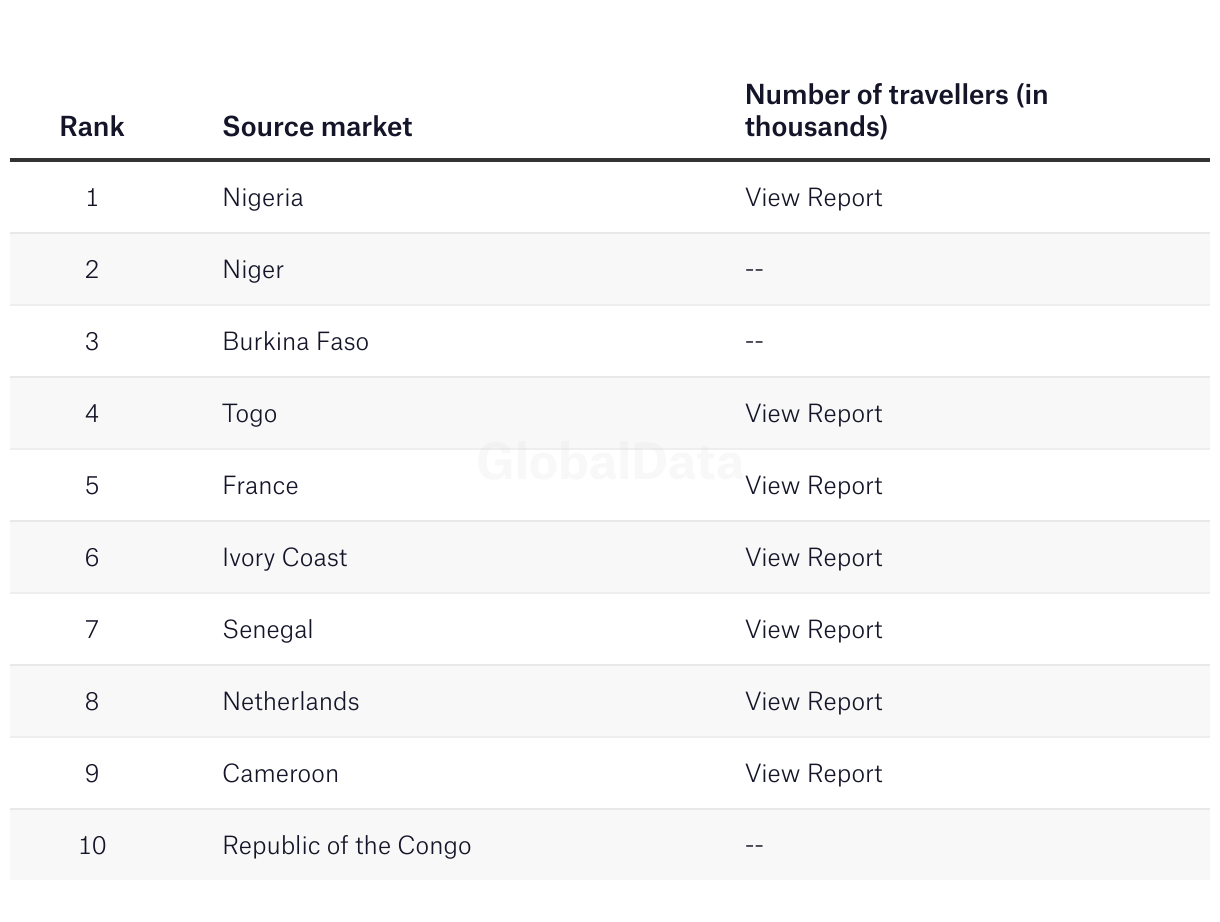This screenshot has width=1220, height=922.
Task: Click the Rank column header
Action: [x=92, y=127]
